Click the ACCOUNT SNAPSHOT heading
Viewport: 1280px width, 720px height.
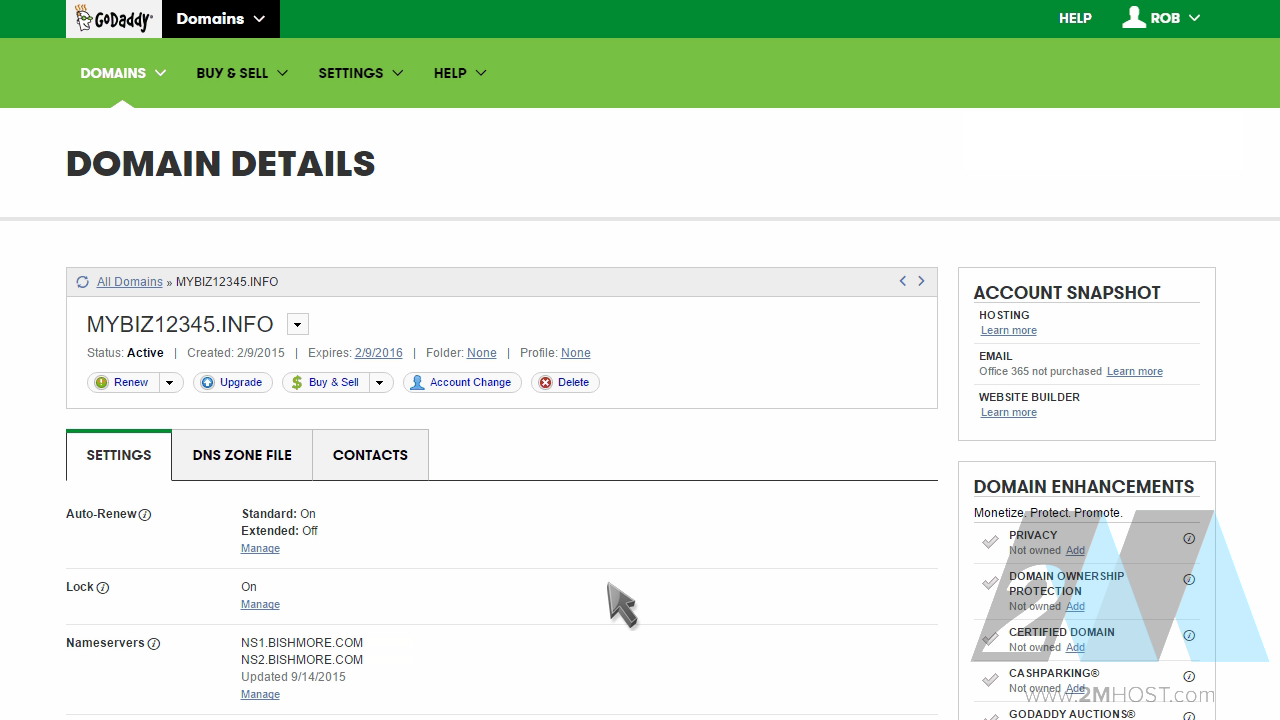1067,293
